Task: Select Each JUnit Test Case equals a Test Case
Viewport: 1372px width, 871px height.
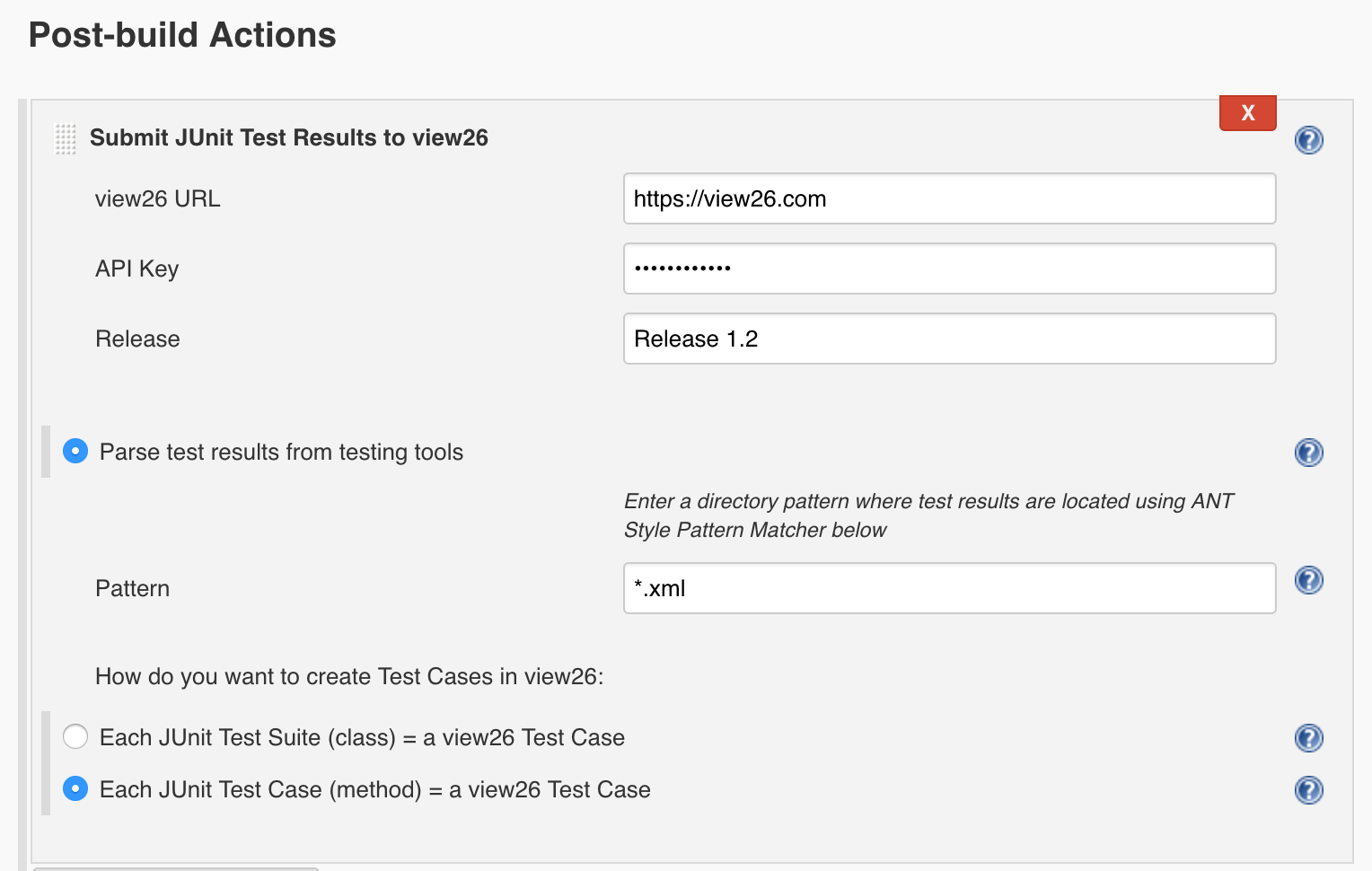Action: pos(75,788)
